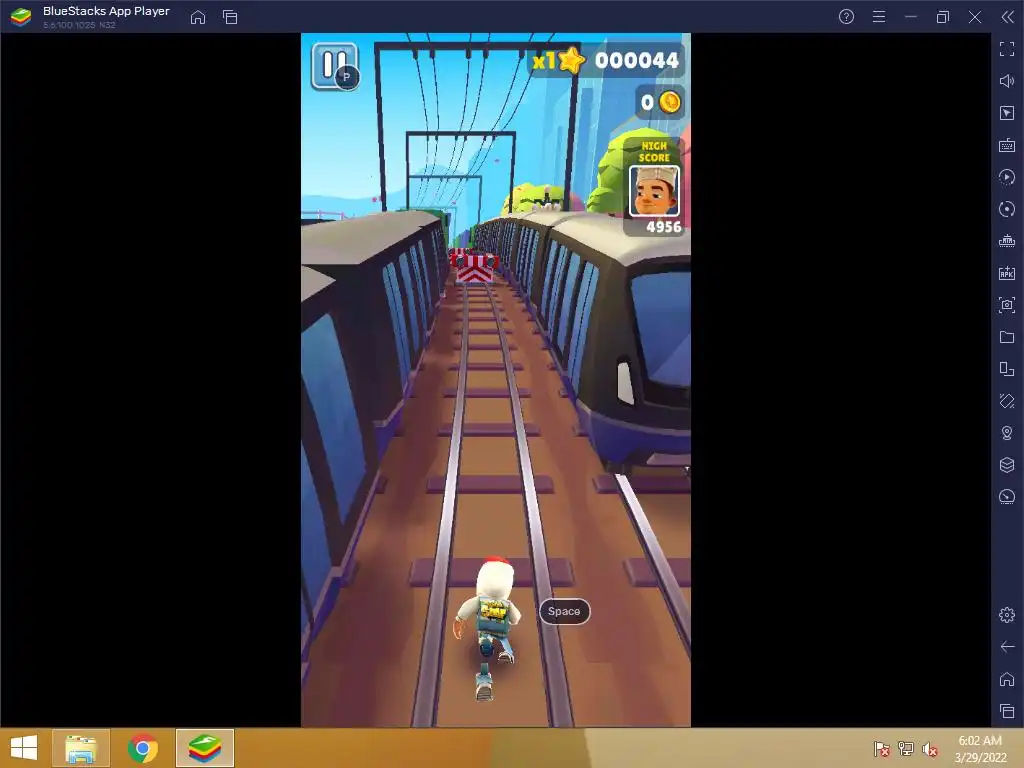1024x768 pixels.
Task: Open the BlueStacks hamburger menu
Action: pyautogui.click(x=879, y=17)
